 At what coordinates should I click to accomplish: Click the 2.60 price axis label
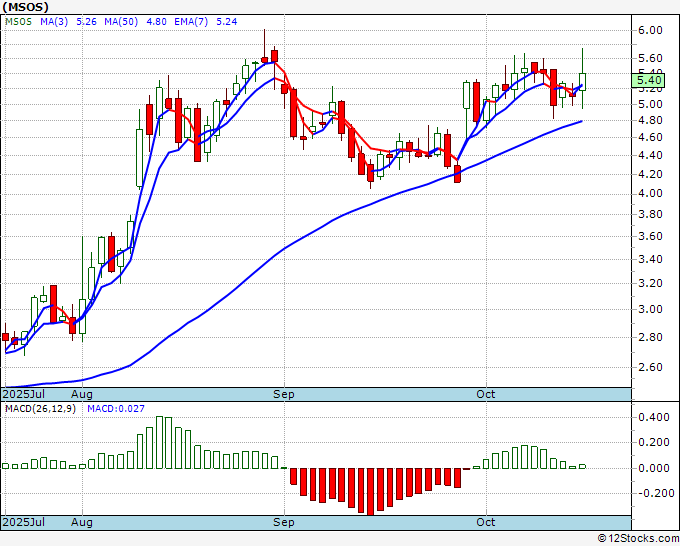pyautogui.click(x=651, y=367)
